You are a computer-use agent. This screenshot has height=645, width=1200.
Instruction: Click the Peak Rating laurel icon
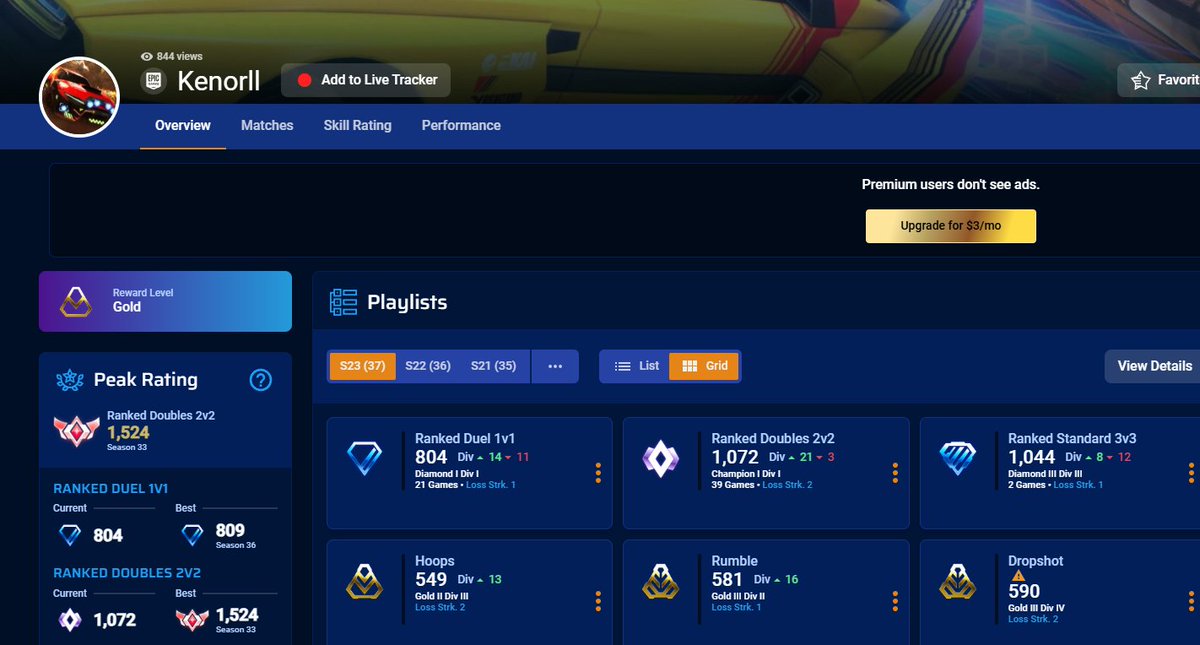tap(69, 380)
